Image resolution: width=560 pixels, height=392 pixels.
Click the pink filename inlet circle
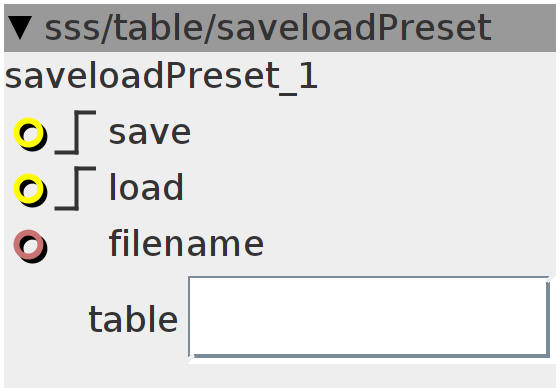tap(30, 246)
